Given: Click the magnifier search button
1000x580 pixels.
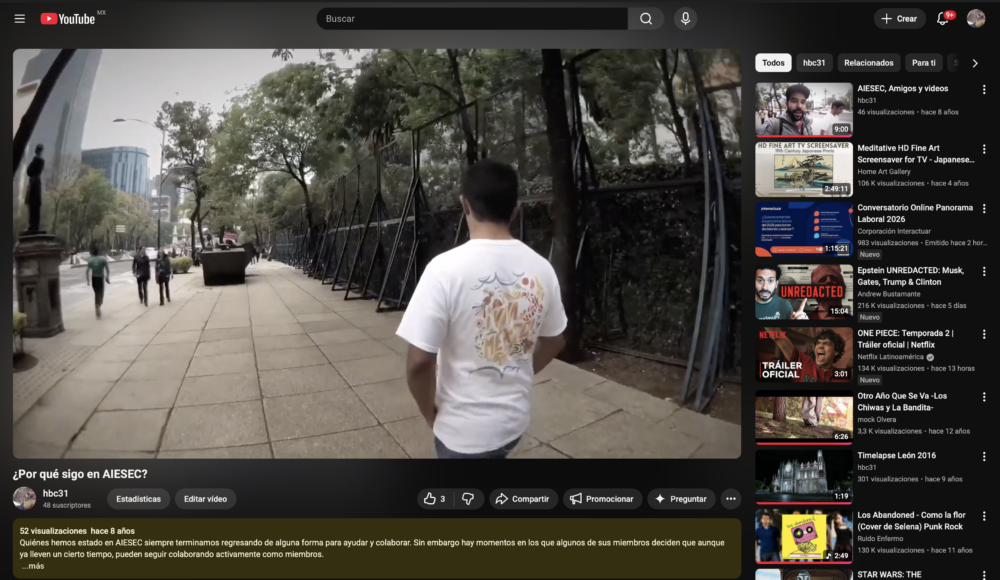Looking at the screenshot, I should (x=646, y=19).
